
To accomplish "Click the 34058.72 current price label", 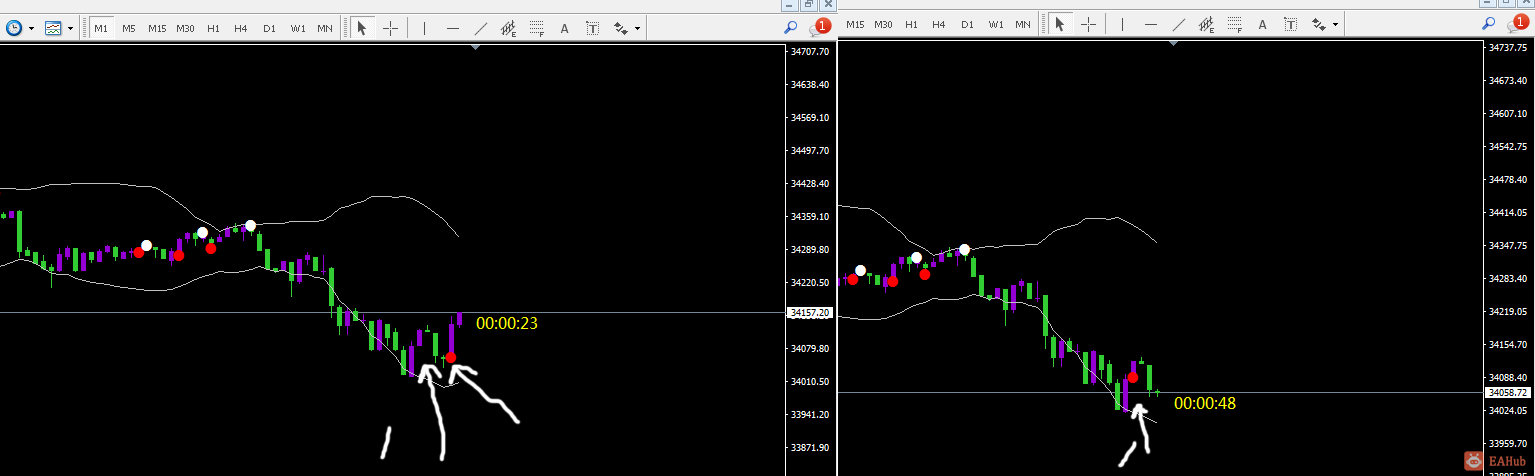I will 1508,393.
